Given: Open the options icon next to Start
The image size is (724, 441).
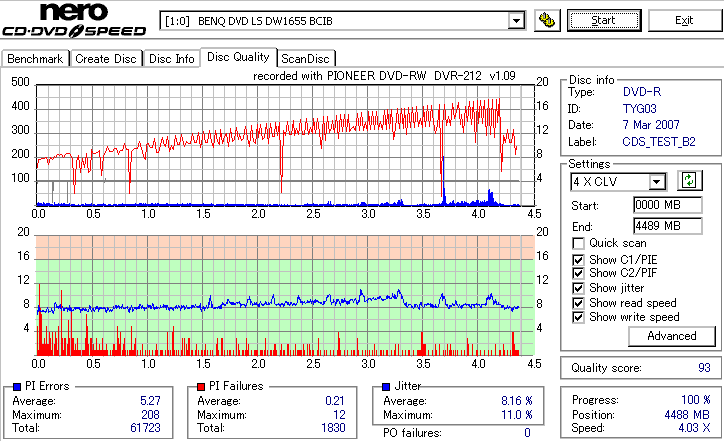Looking at the screenshot, I should point(547,21).
